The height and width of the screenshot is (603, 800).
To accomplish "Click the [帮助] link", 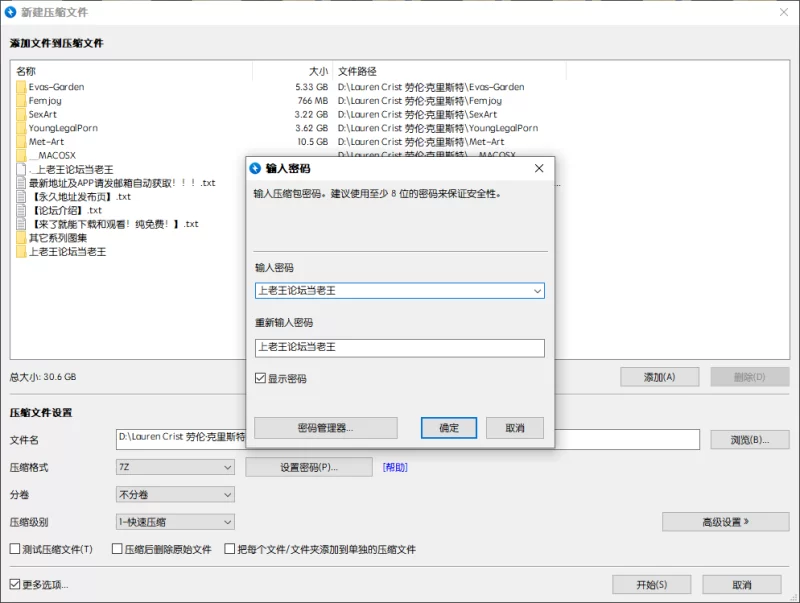I will click(394, 467).
